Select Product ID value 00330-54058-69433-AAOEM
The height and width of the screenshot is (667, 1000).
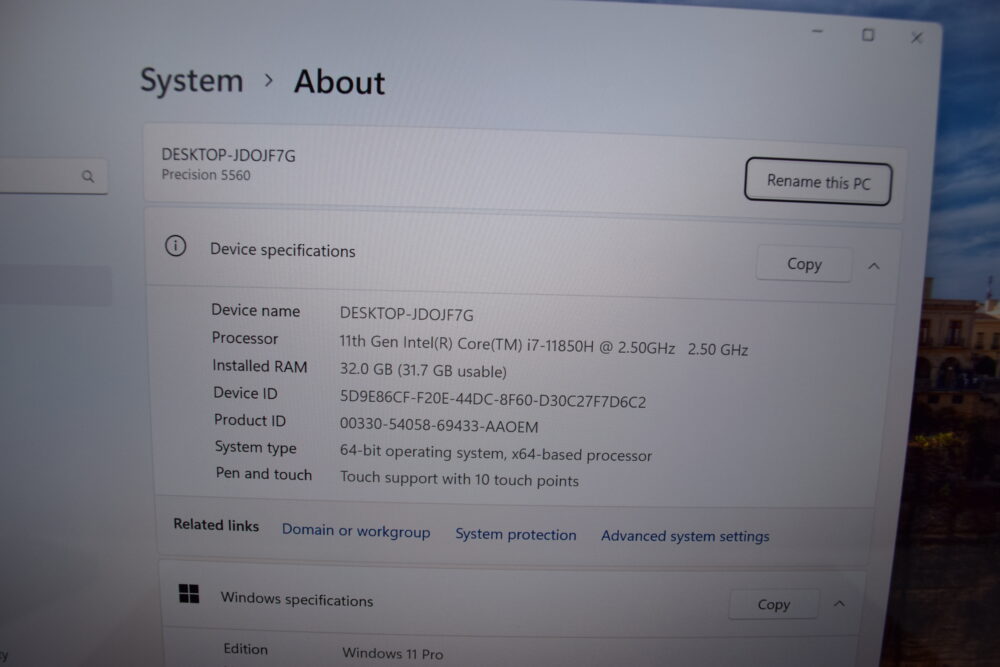(439, 425)
